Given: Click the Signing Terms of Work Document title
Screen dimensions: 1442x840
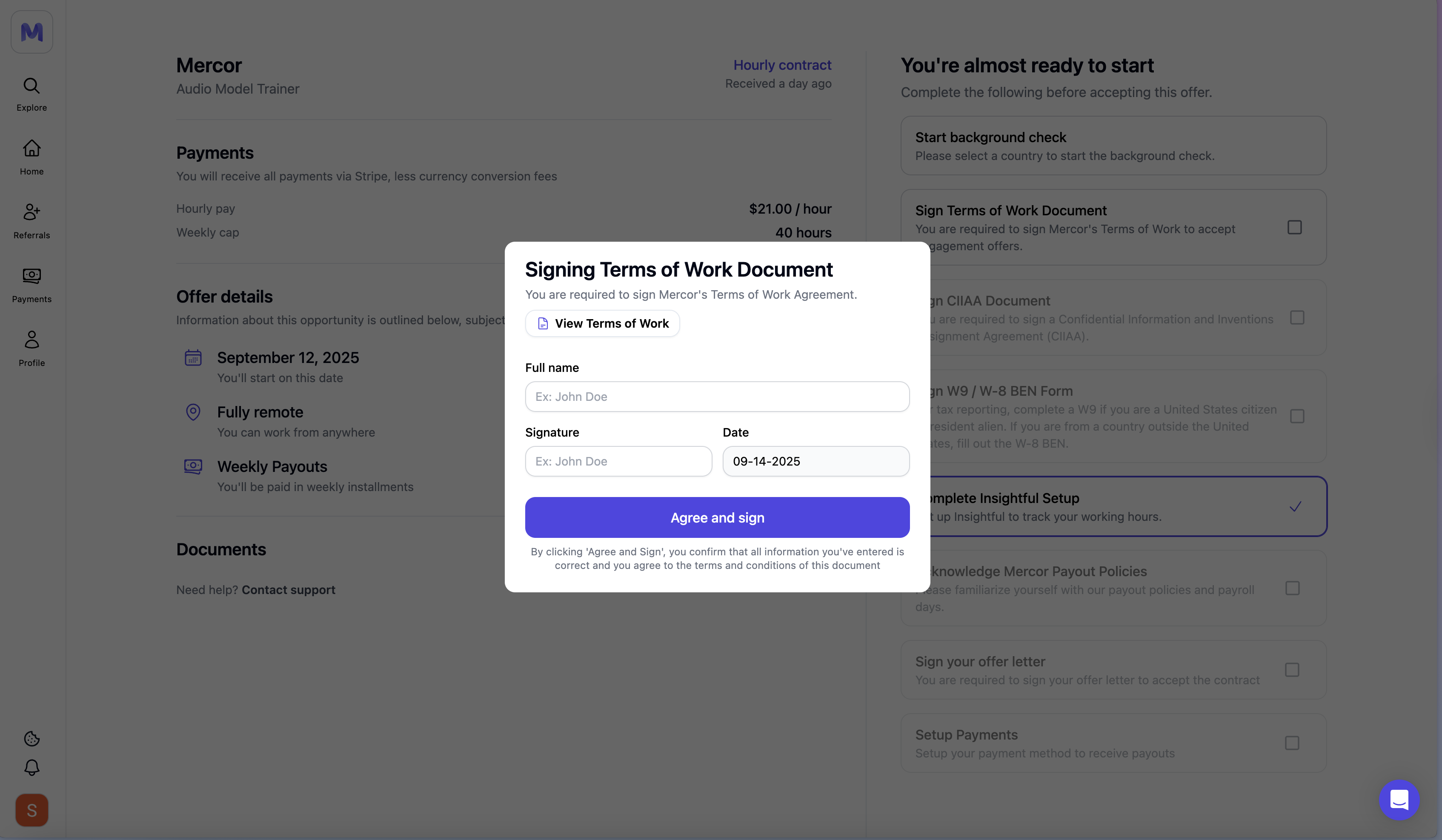Looking at the screenshot, I should pyautogui.click(x=679, y=269).
